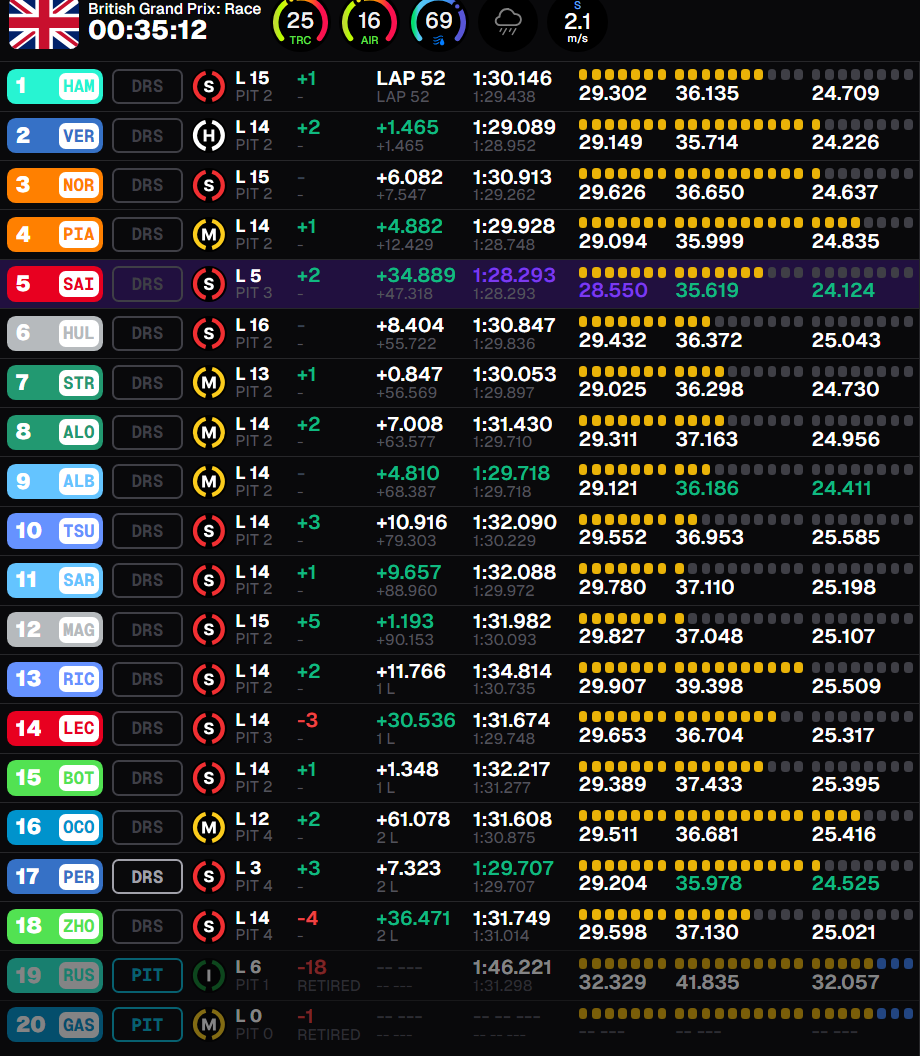Click the LAP 52 leader gap text
Image resolution: width=920 pixels, height=1056 pixels.
coord(411,78)
